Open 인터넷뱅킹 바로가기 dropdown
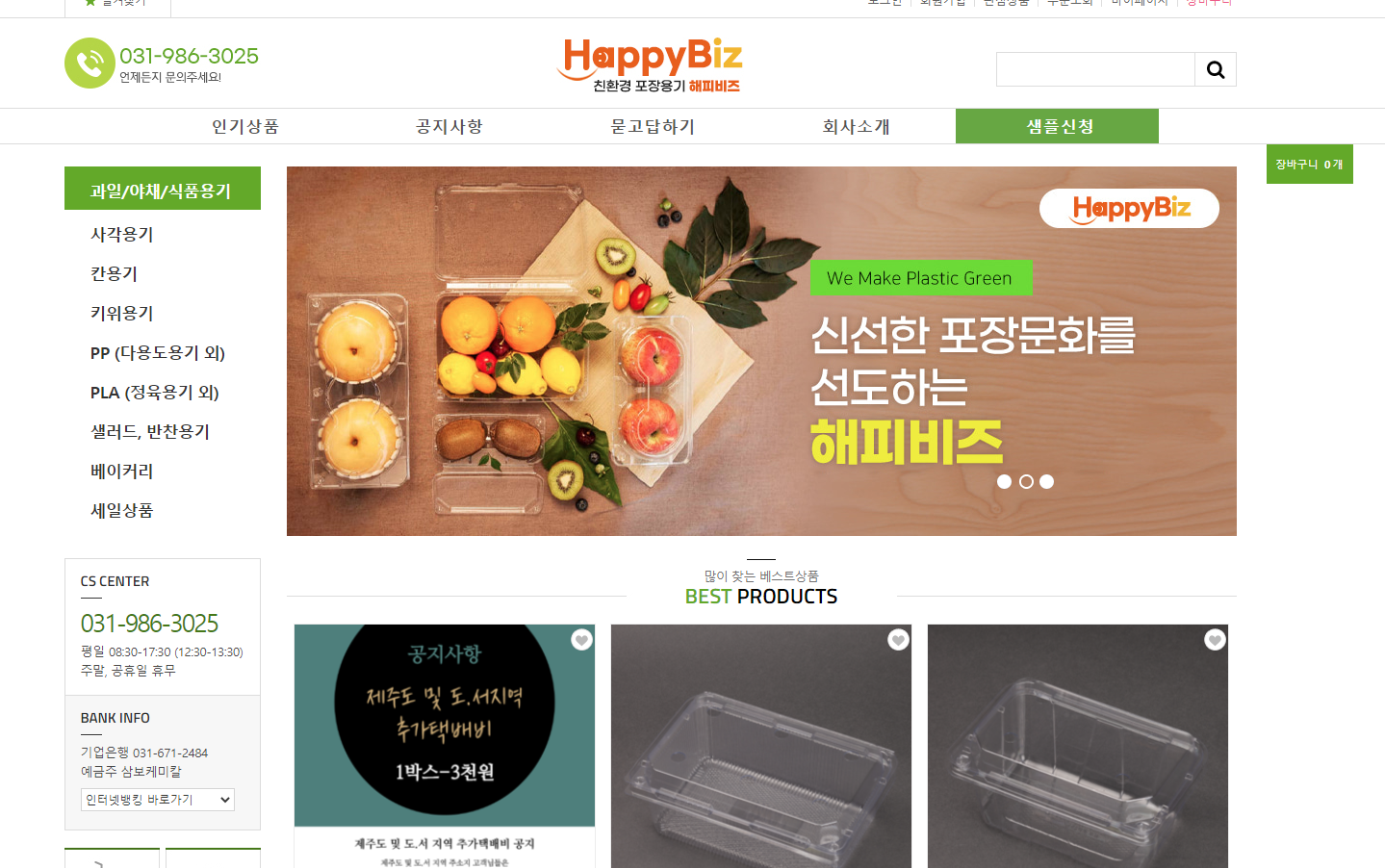Viewport: 1385px width, 868px height. (x=158, y=800)
